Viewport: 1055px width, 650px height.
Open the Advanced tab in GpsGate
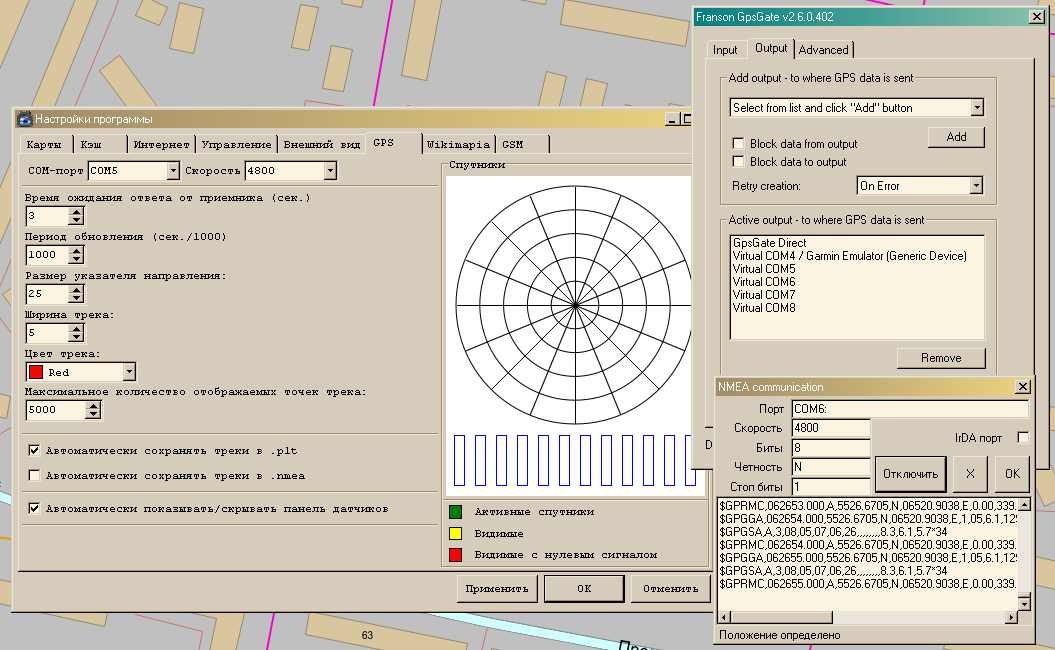[823, 49]
